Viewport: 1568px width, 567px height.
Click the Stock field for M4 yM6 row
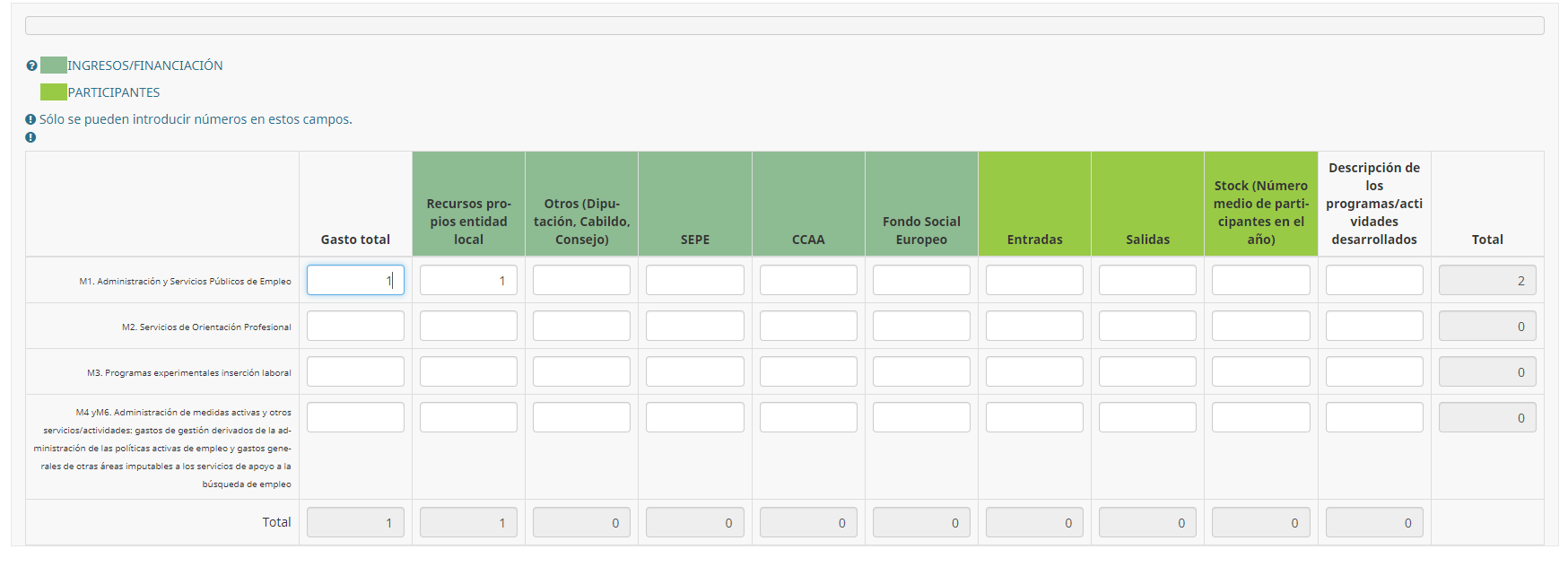[x=1260, y=417]
